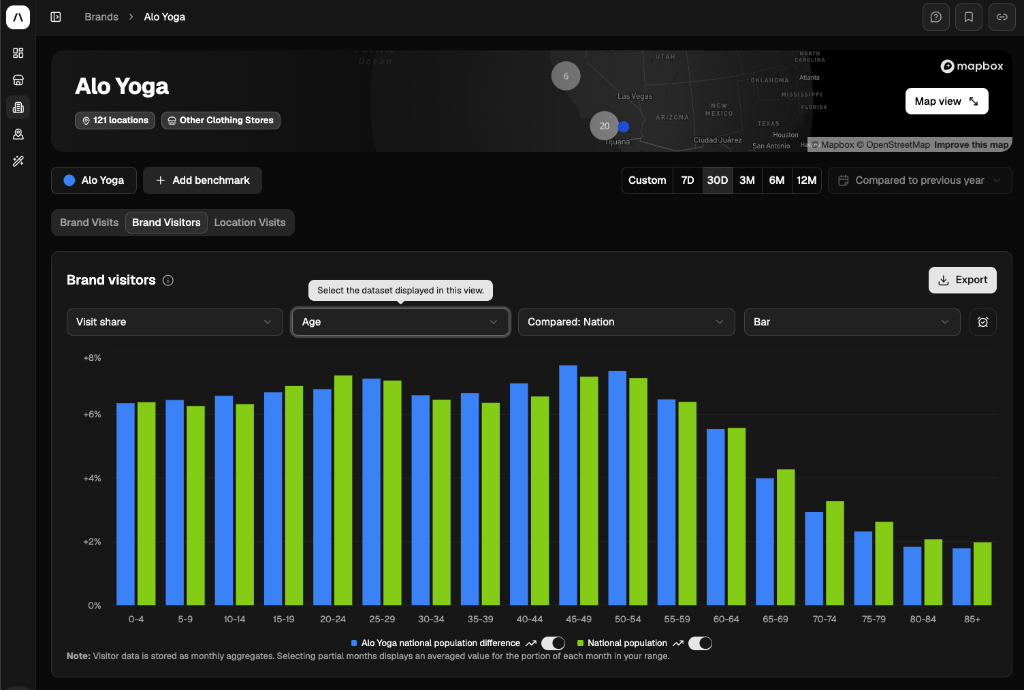Click the blue location dot on map

[x=624, y=127]
